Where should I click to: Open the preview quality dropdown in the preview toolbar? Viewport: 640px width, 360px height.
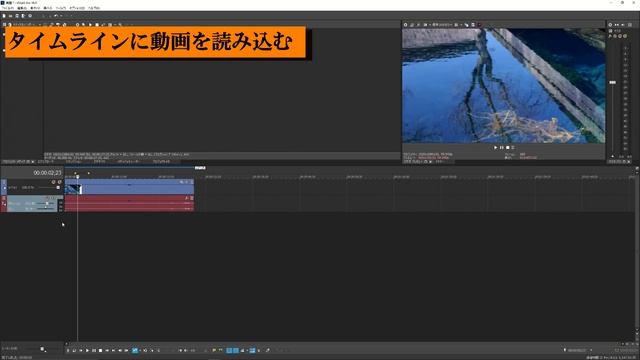(442, 25)
